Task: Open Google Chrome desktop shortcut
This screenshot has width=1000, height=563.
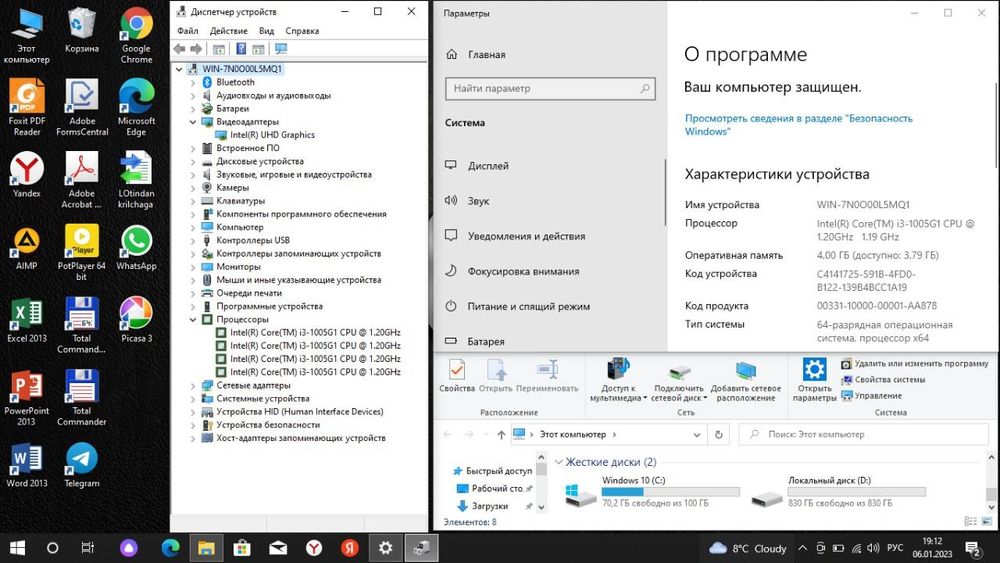Action: [136, 36]
